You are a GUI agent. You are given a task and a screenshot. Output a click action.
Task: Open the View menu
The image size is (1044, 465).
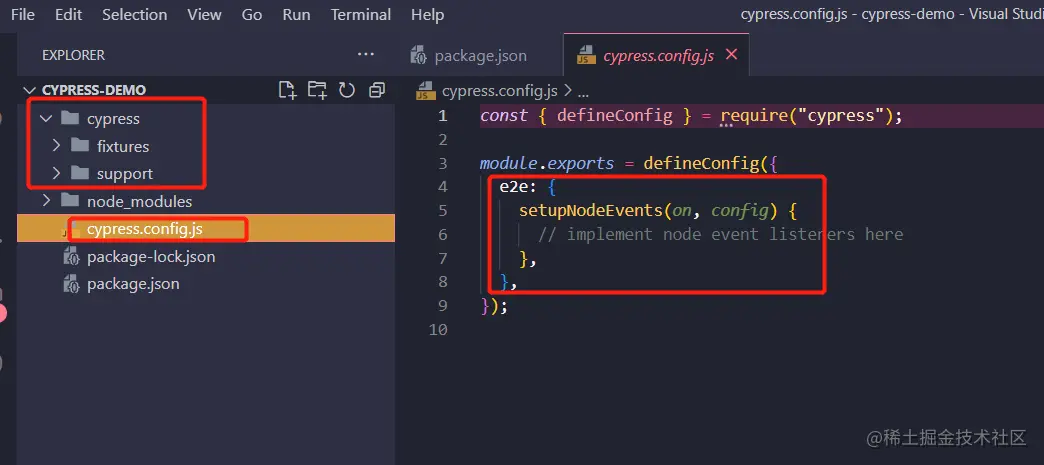click(204, 15)
